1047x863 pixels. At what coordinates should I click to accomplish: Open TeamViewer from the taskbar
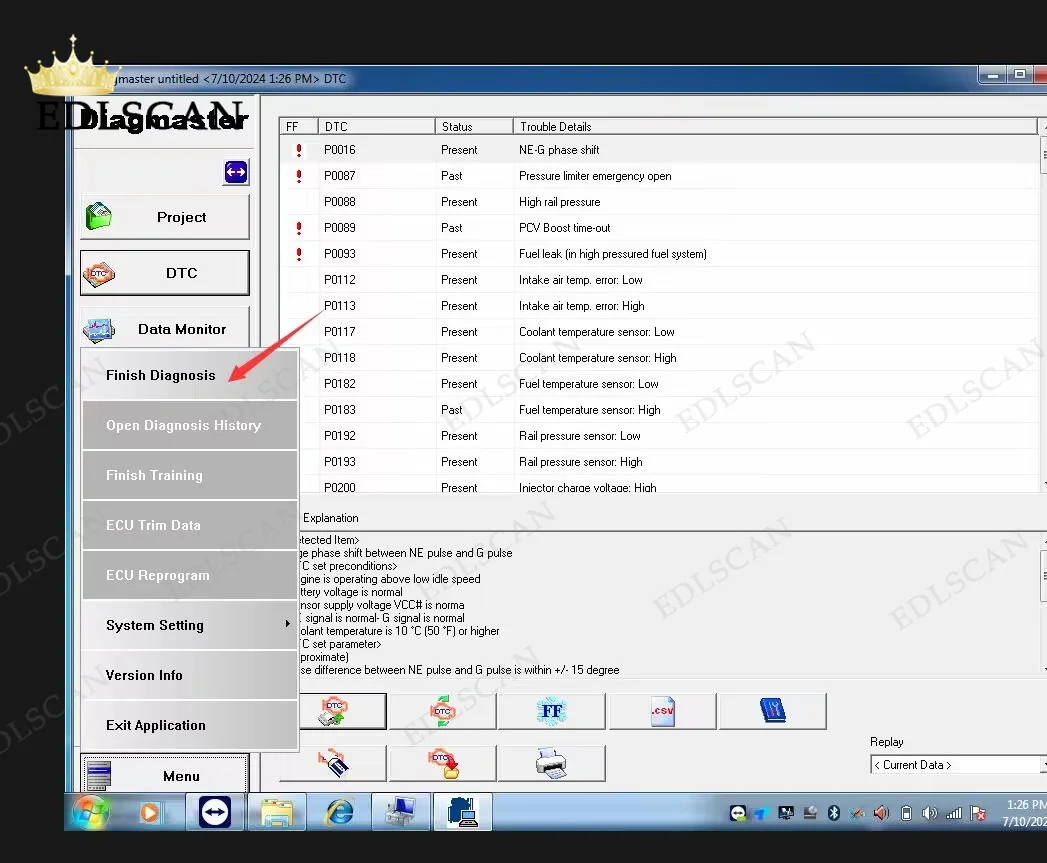215,812
